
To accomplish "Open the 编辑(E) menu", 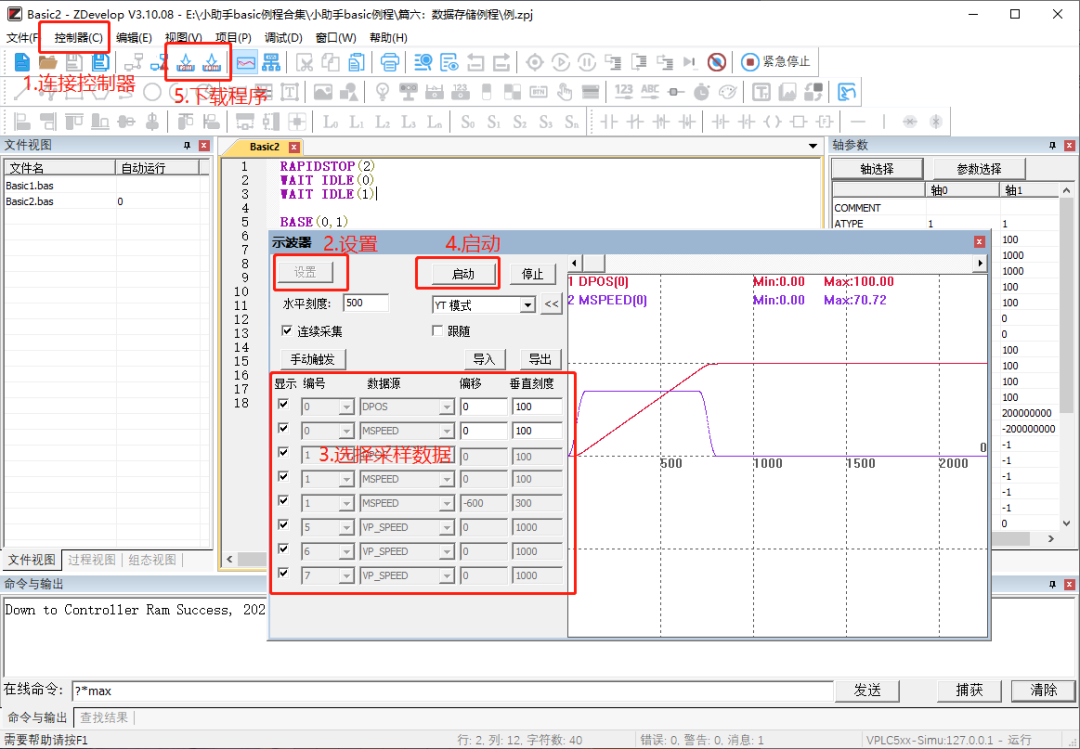I will (x=134, y=38).
